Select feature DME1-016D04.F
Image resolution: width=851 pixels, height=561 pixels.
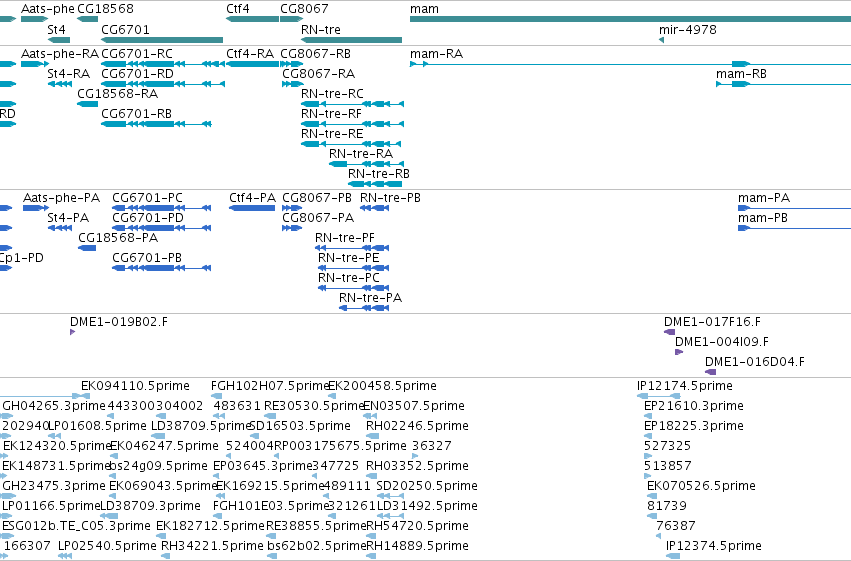[710, 372]
